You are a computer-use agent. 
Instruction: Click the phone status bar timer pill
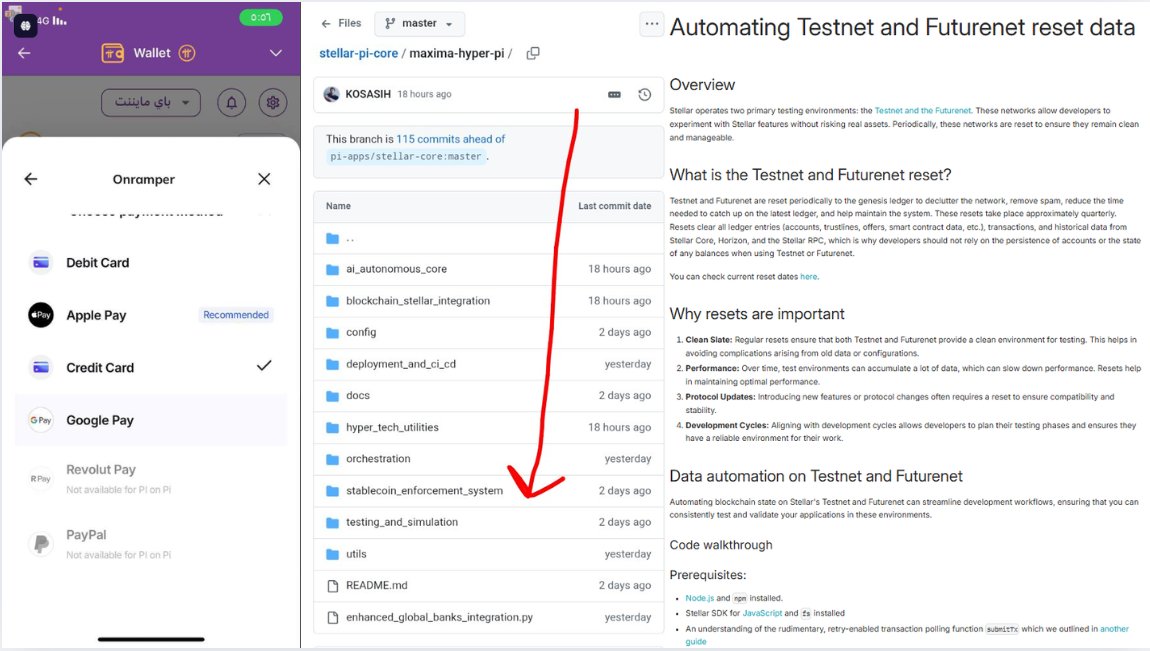click(x=260, y=17)
